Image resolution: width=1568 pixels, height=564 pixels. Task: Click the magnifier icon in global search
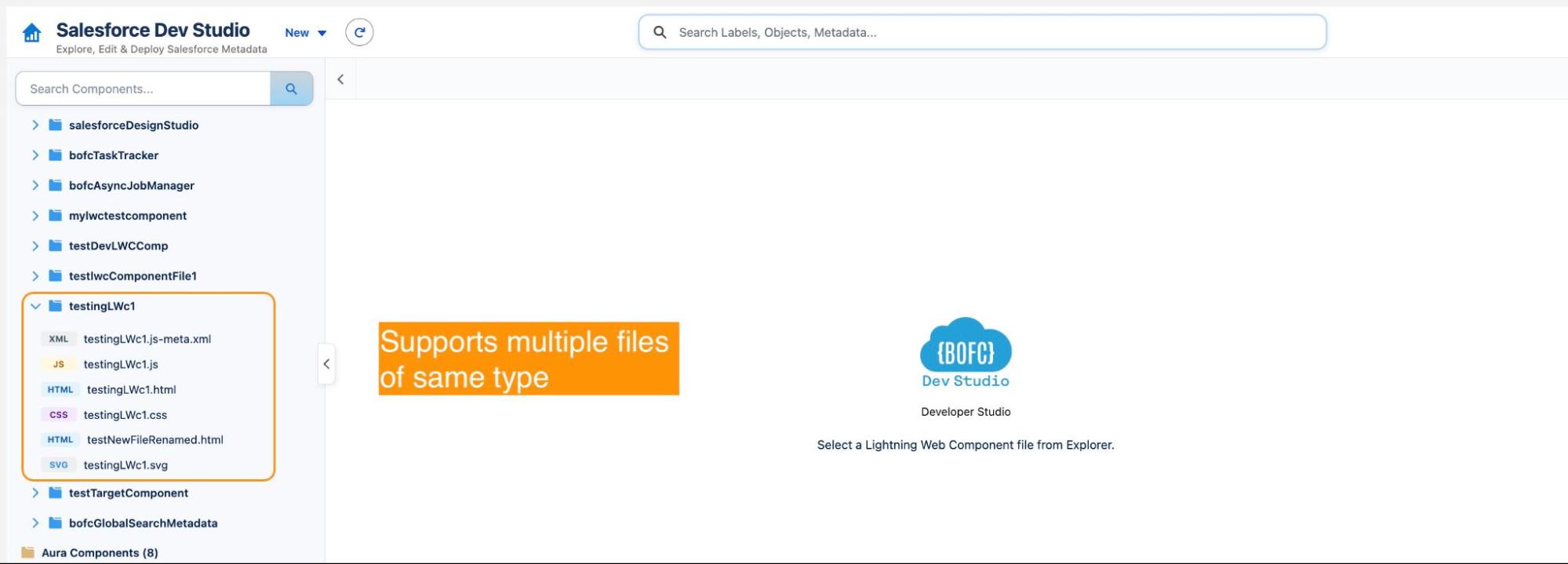pyautogui.click(x=660, y=32)
